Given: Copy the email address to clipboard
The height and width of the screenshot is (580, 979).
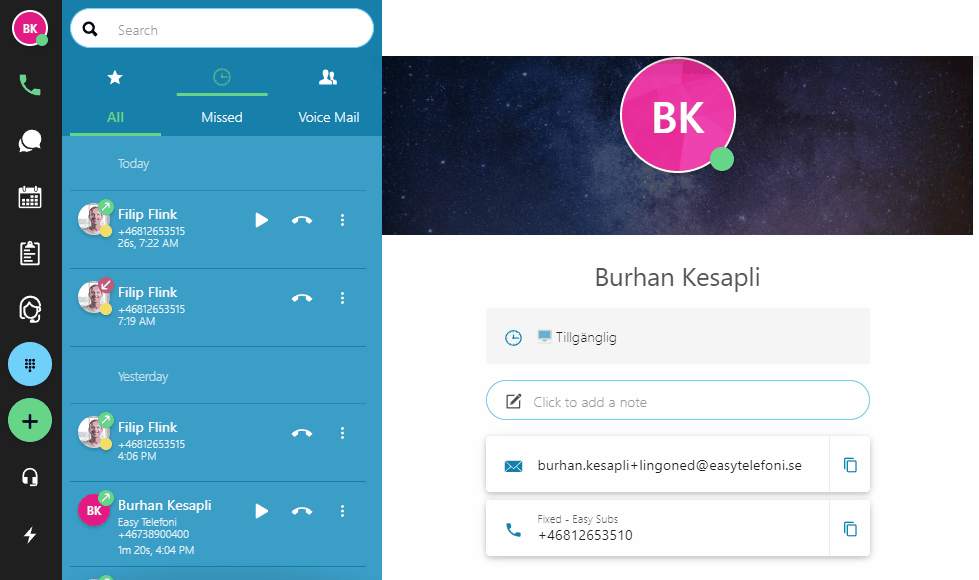Looking at the screenshot, I should coord(850,465).
